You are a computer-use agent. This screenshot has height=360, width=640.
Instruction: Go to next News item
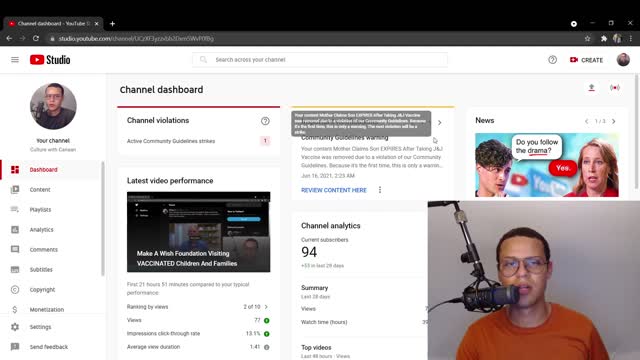pos(613,121)
